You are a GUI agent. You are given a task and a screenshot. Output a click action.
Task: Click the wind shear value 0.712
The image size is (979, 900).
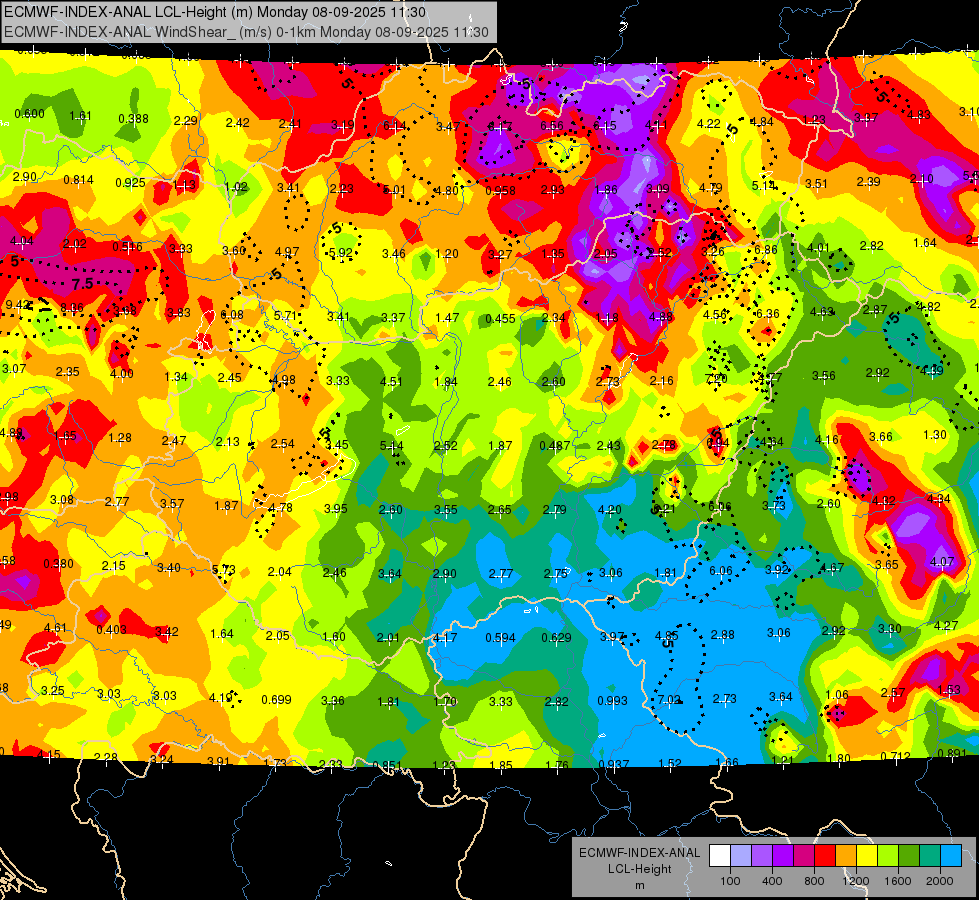pyautogui.click(x=895, y=756)
